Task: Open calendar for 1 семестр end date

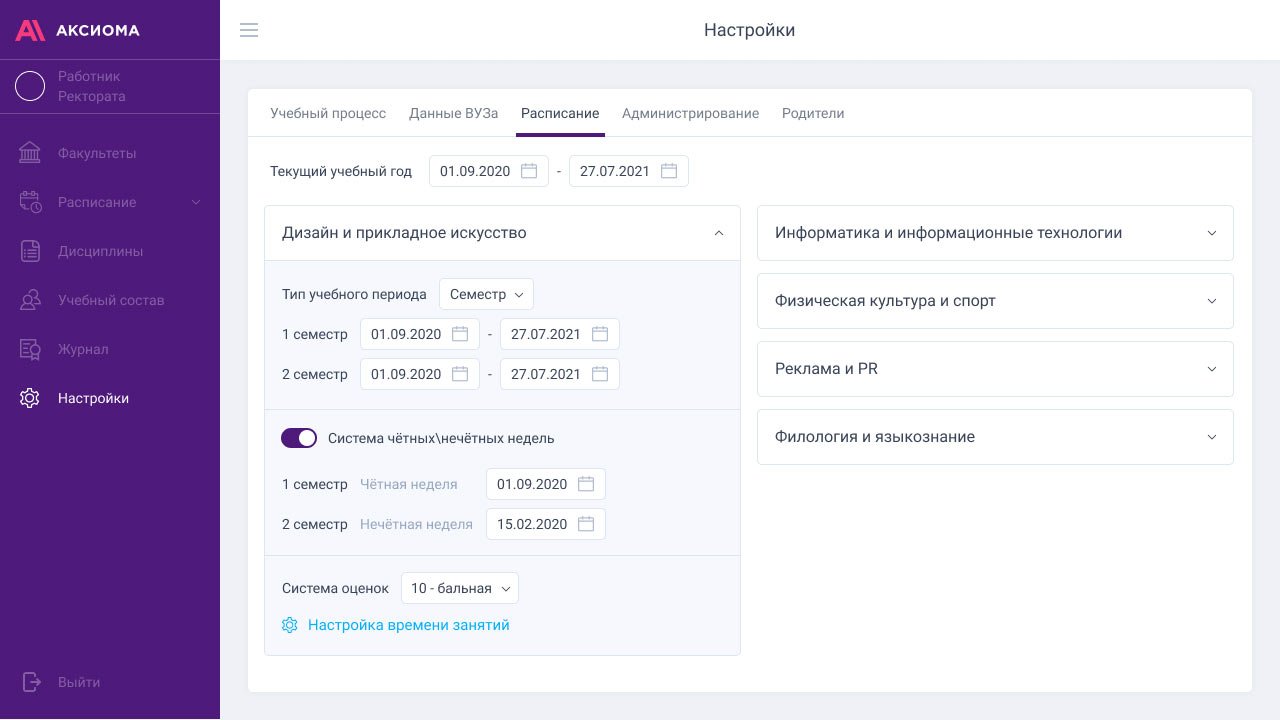Action: tap(600, 334)
